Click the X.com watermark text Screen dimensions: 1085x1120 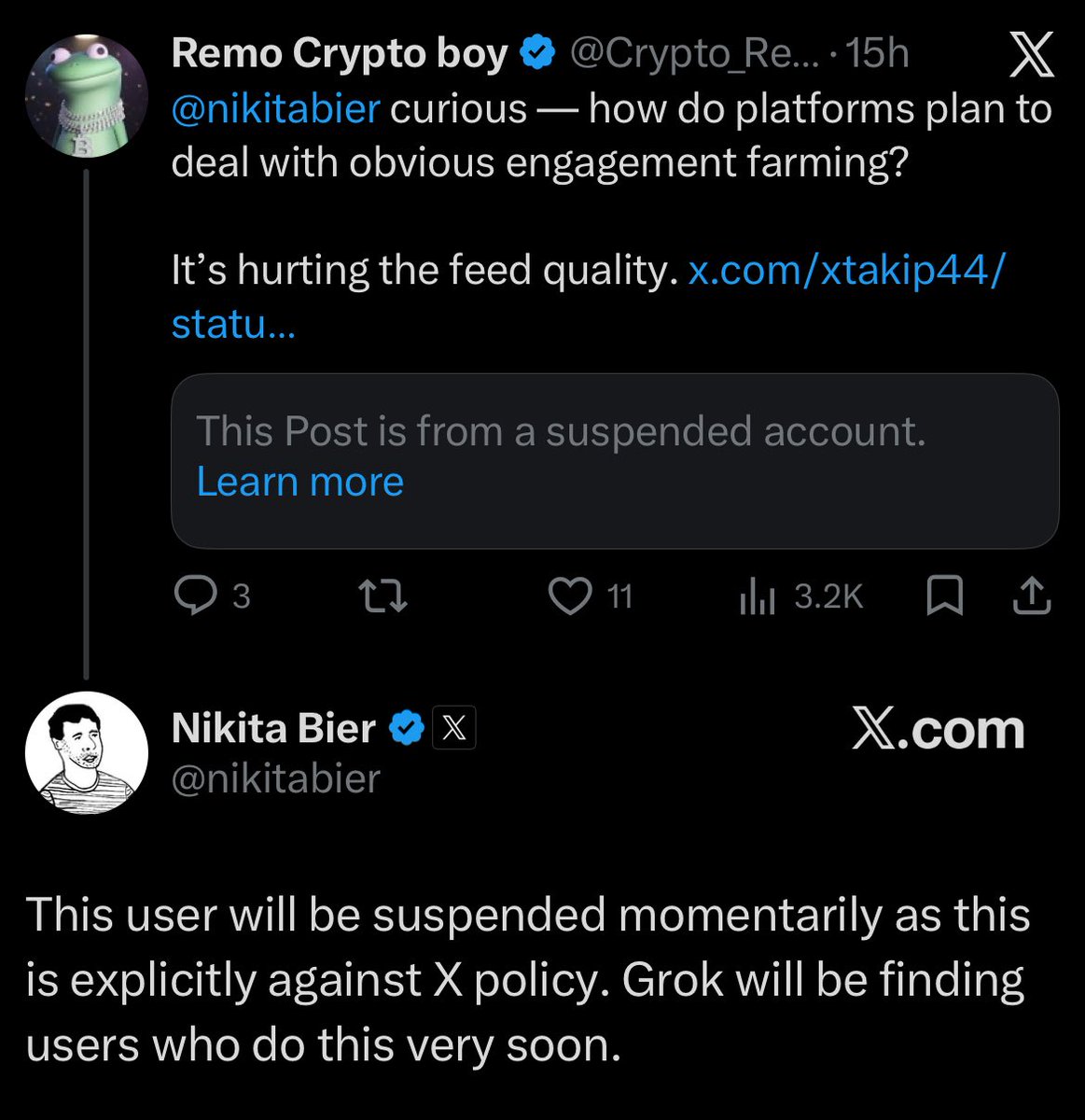click(938, 729)
